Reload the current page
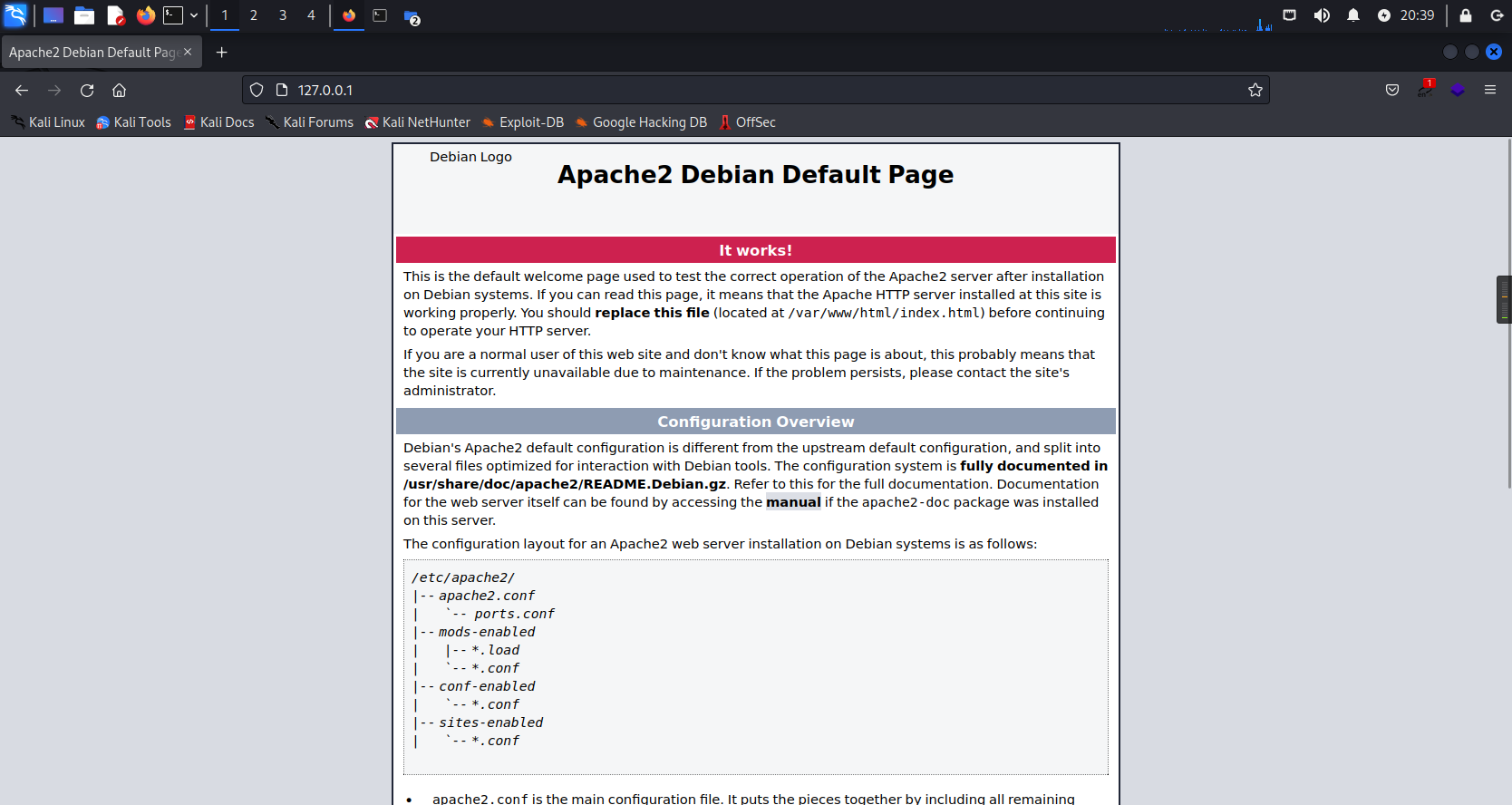 87,90
